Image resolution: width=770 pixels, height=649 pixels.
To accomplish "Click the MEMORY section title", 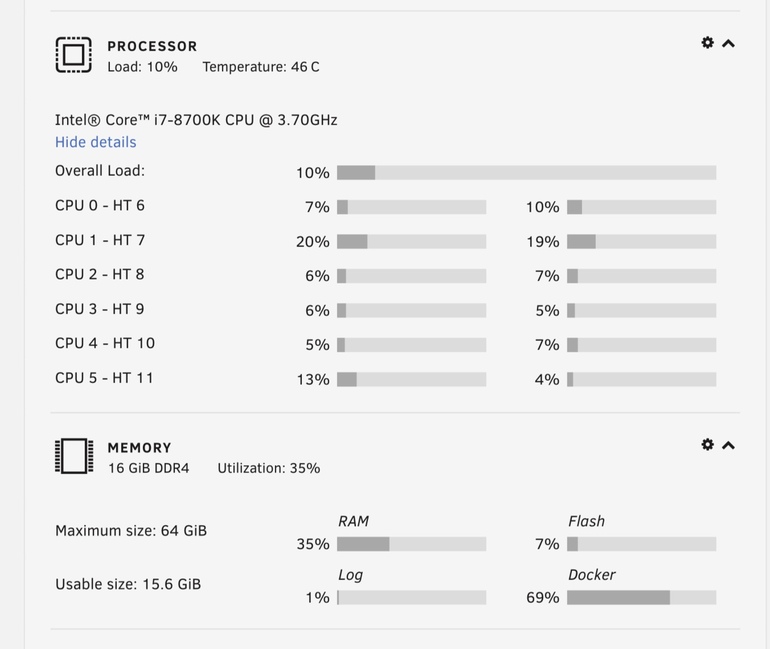I will tap(139, 448).
